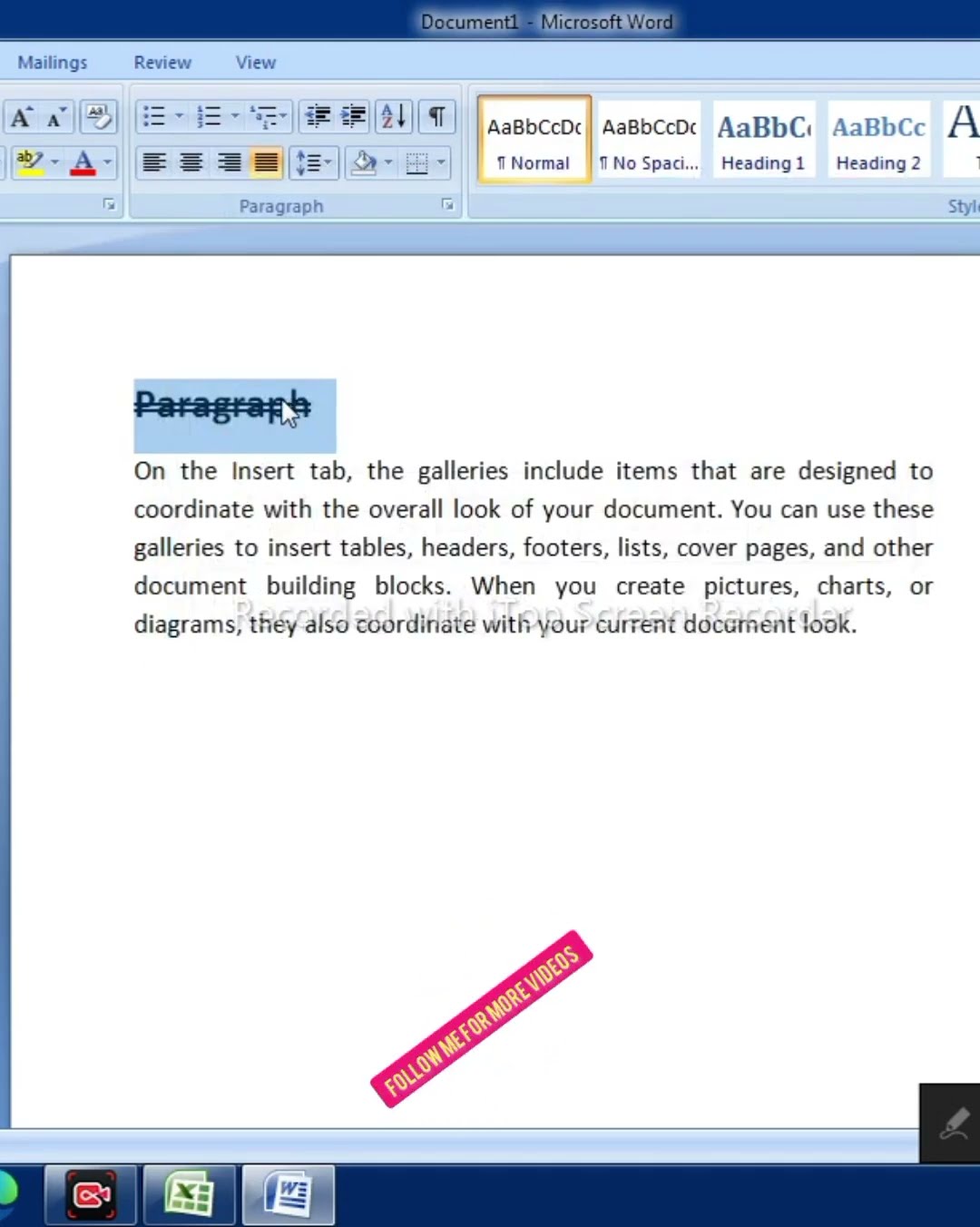Switch to the View tab
980x1227 pixels.
tap(256, 63)
